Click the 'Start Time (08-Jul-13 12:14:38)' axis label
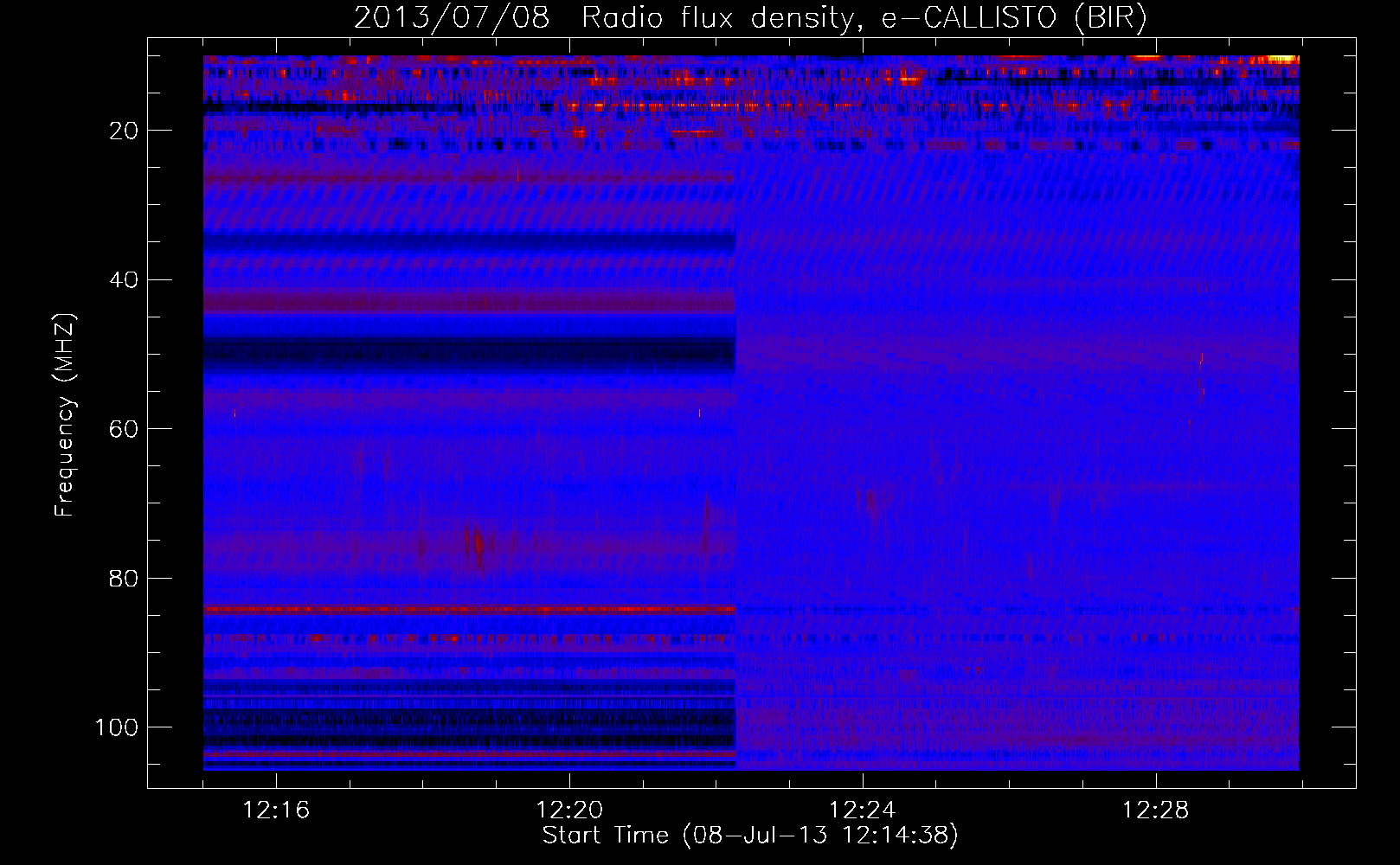This screenshot has height=865, width=1400. click(x=750, y=836)
